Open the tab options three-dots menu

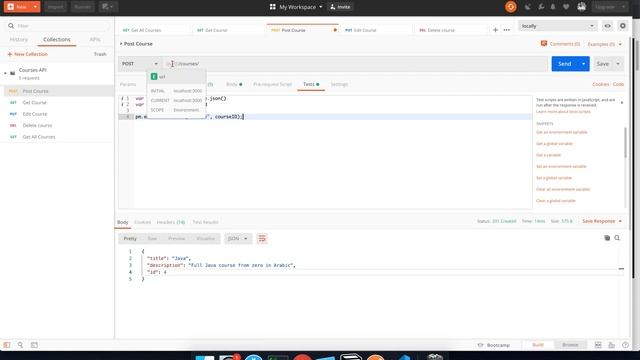tap(507, 30)
